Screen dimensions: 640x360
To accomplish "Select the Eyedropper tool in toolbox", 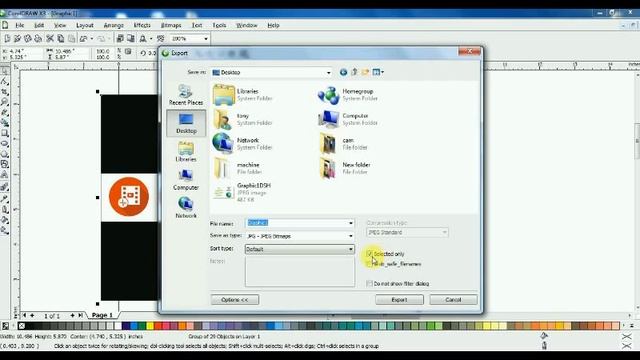I will click(x=4, y=199).
